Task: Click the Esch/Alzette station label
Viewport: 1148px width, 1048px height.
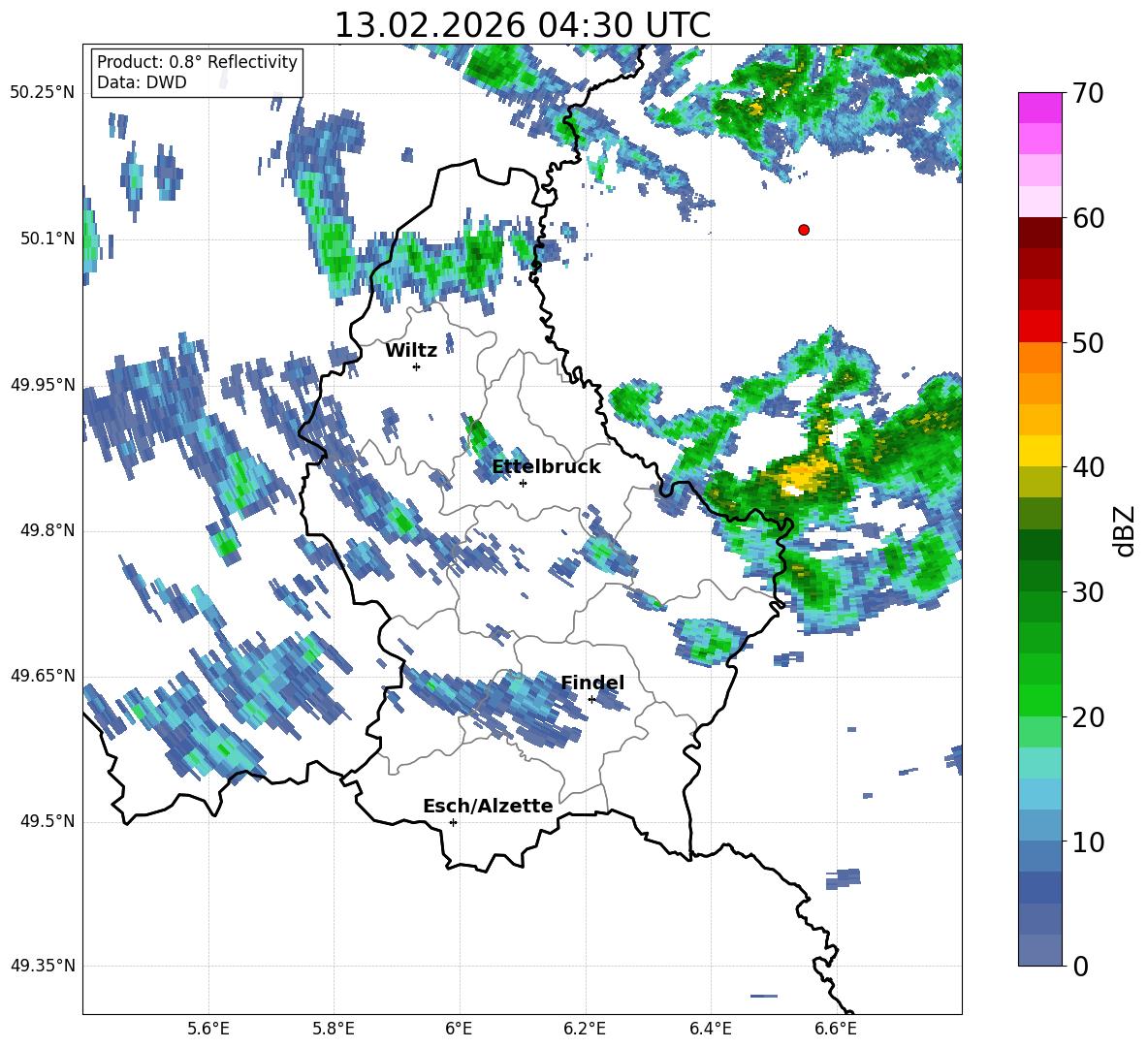Action: (488, 807)
